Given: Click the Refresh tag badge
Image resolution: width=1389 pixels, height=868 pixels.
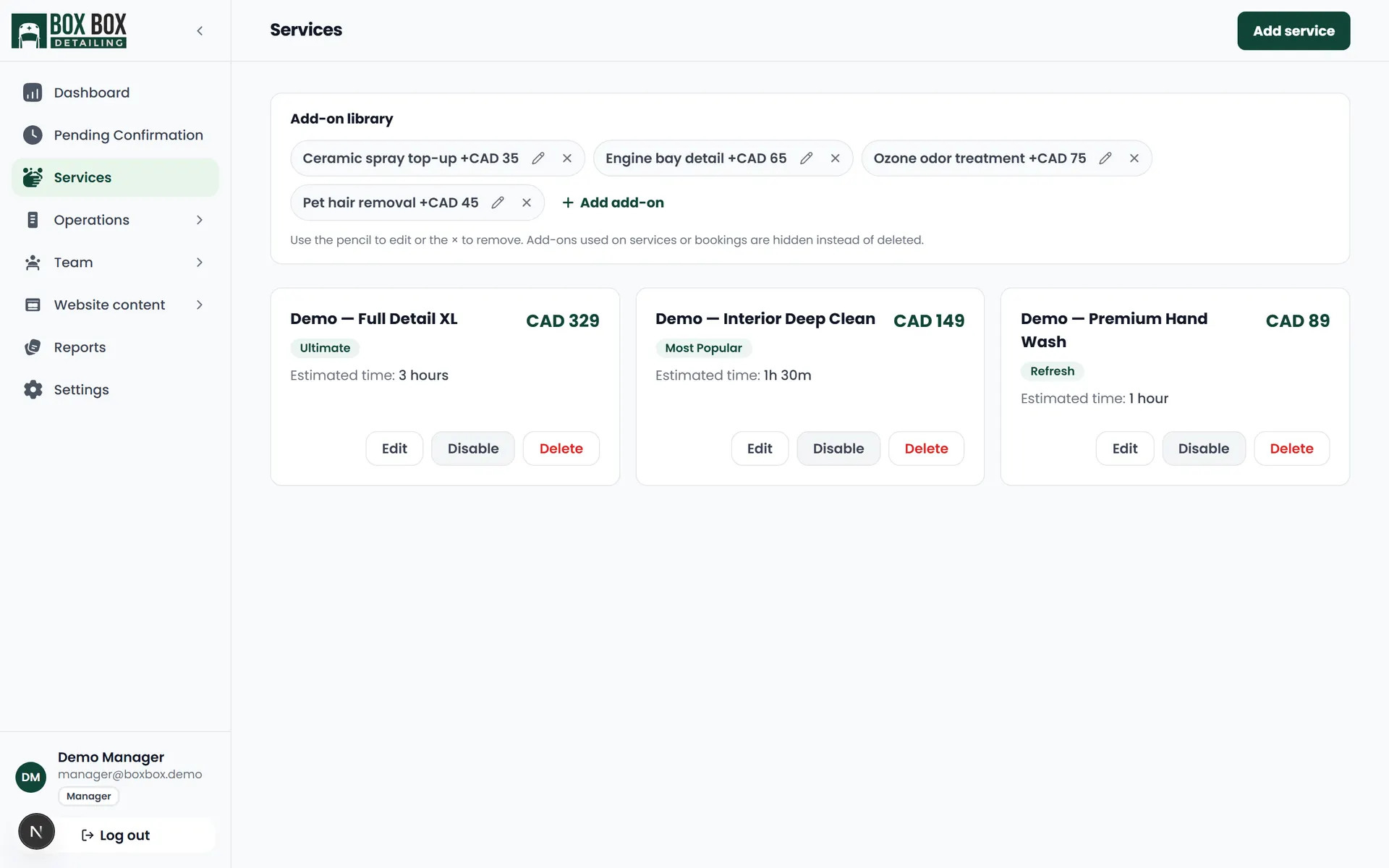Looking at the screenshot, I should [x=1052, y=371].
